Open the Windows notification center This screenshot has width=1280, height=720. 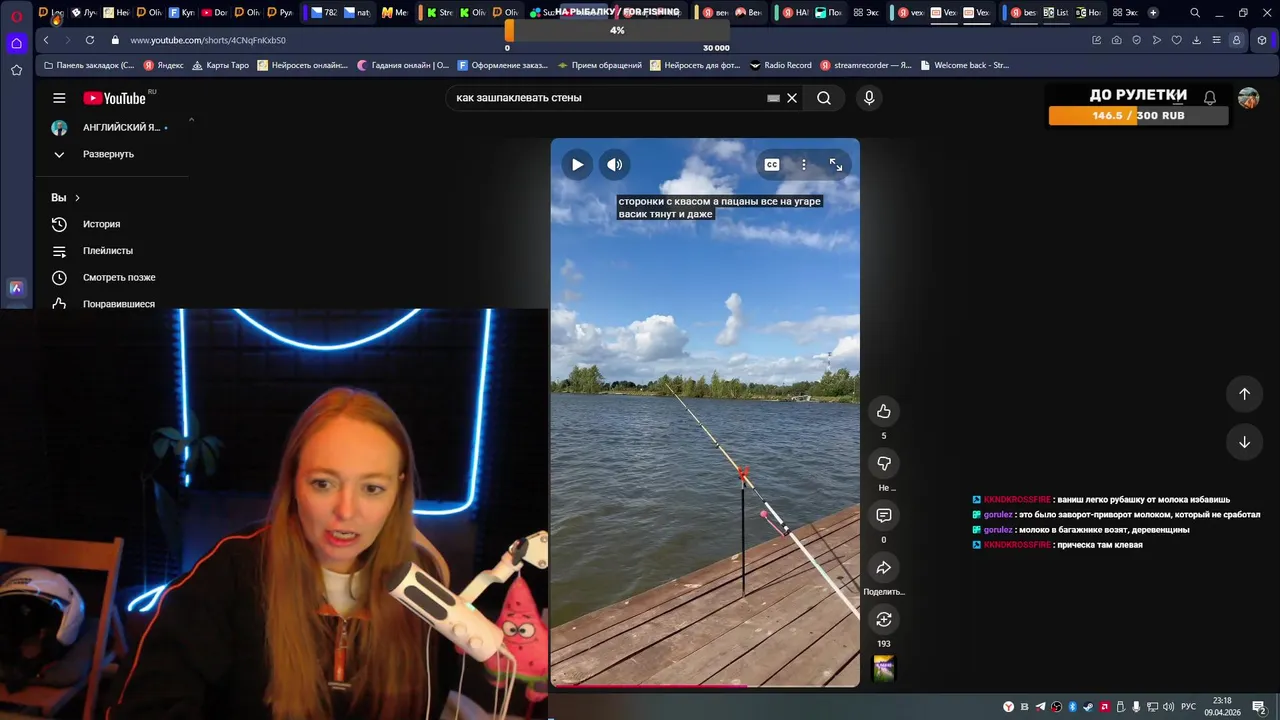click(x=1259, y=707)
